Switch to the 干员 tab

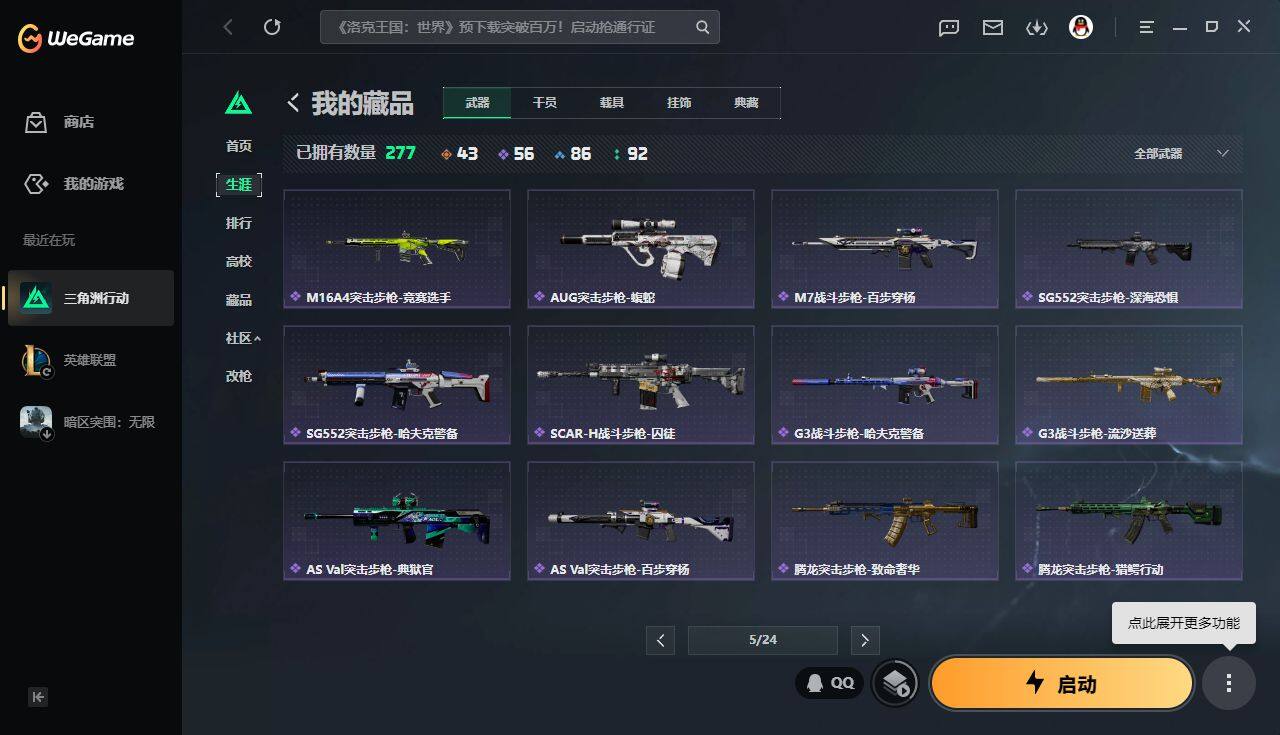click(x=544, y=103)
